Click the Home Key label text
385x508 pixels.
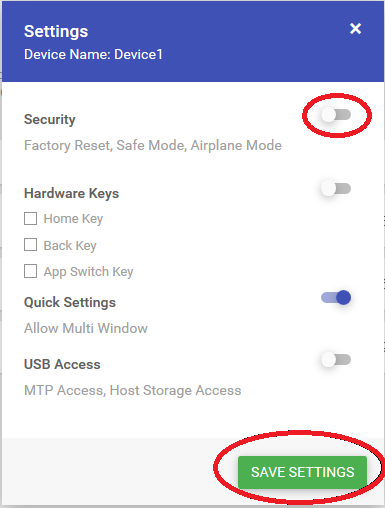73,219
